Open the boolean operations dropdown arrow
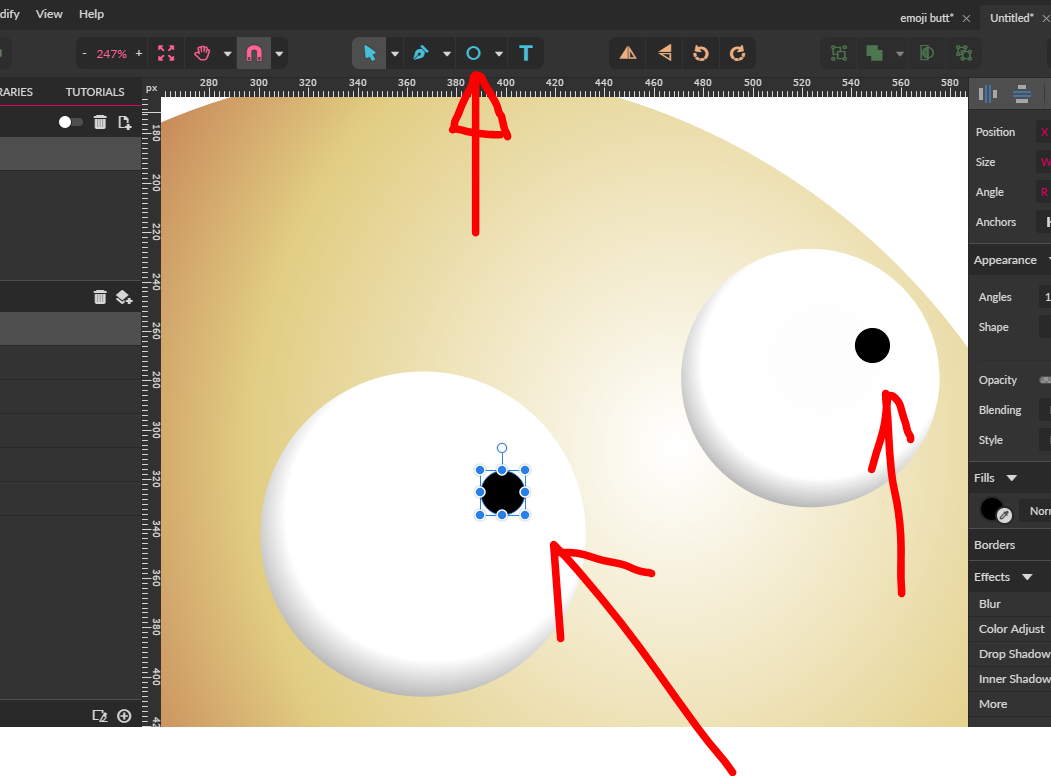This screenshot has width=1051, height=776. (x=900, y=54)
